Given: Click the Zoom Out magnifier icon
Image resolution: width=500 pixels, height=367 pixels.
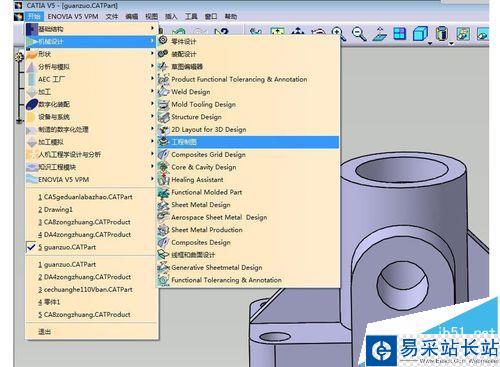Looking at the screenshot, I should tap(359, 34).
